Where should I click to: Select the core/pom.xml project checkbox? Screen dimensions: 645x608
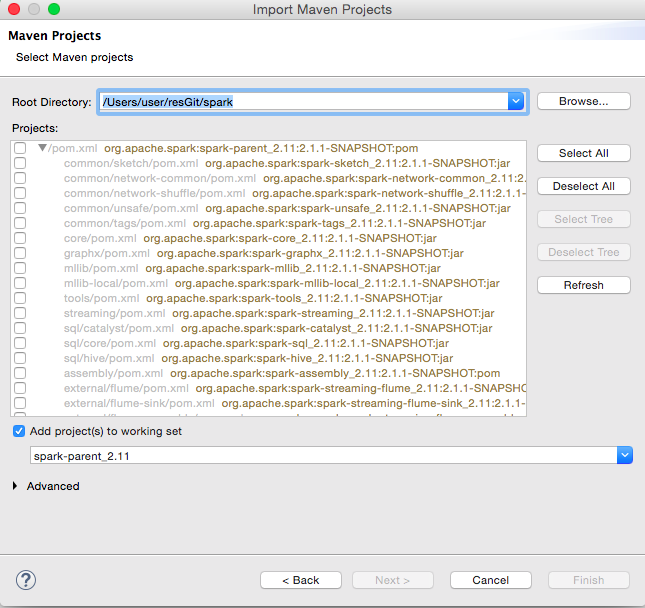pos(20,238)
